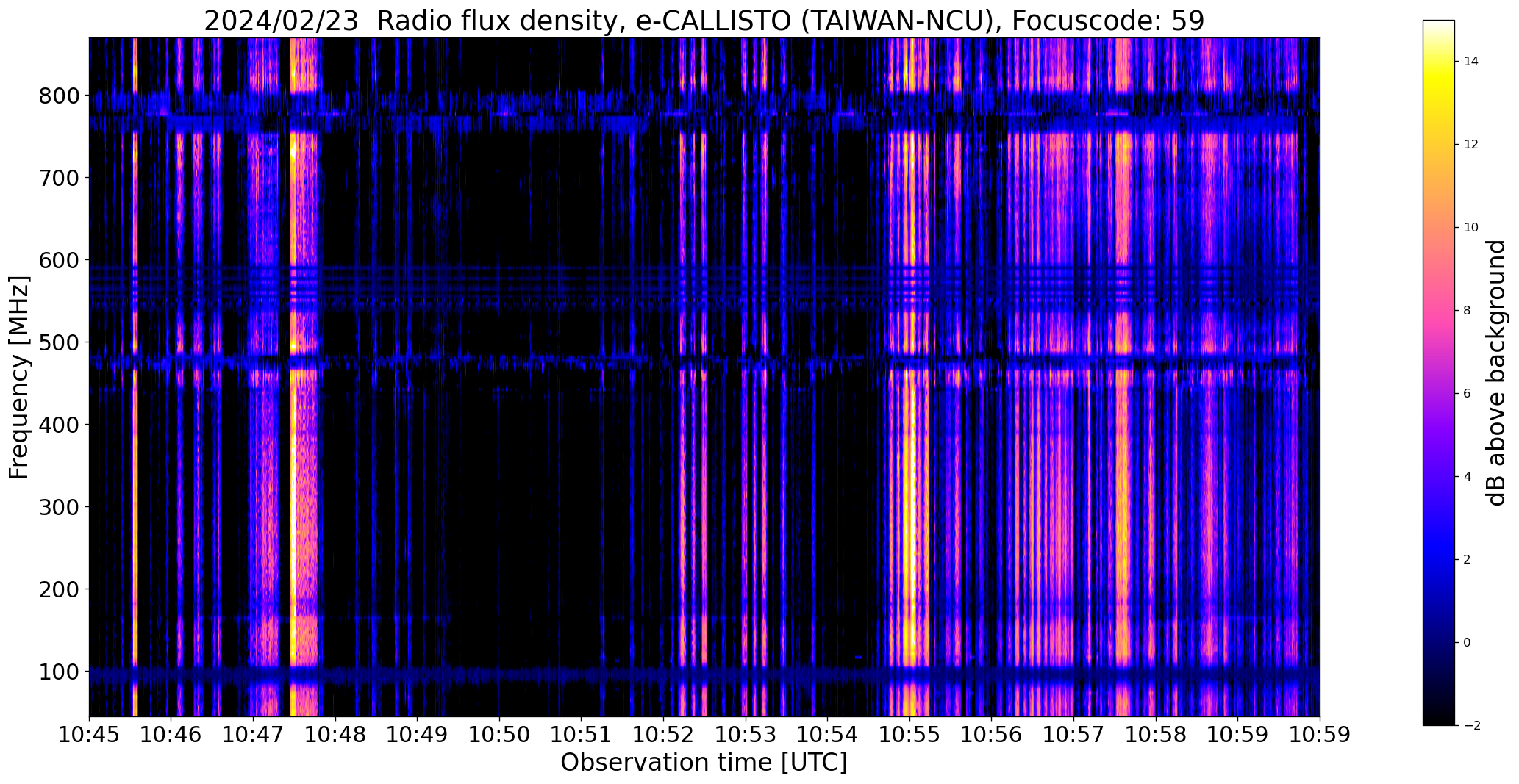Click the bright burst at 10:47:30 near 300 MHz
The height and width of the screenshot is (784, 1519).
(295, 507)
